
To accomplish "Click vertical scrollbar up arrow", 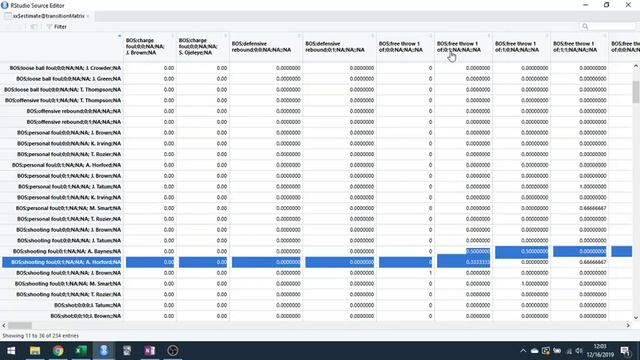I will tap(636, 66).
